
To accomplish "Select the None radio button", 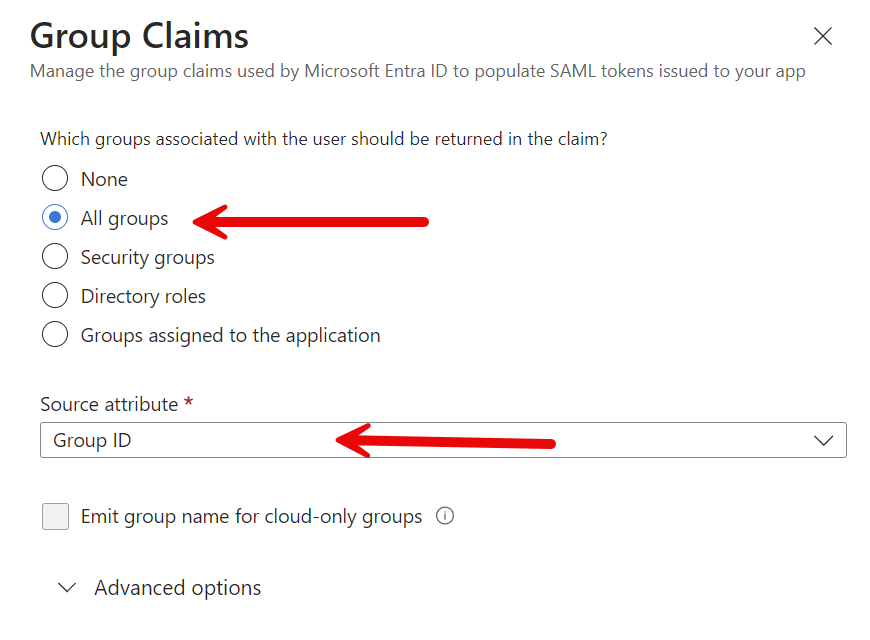I will coord(55,178).
